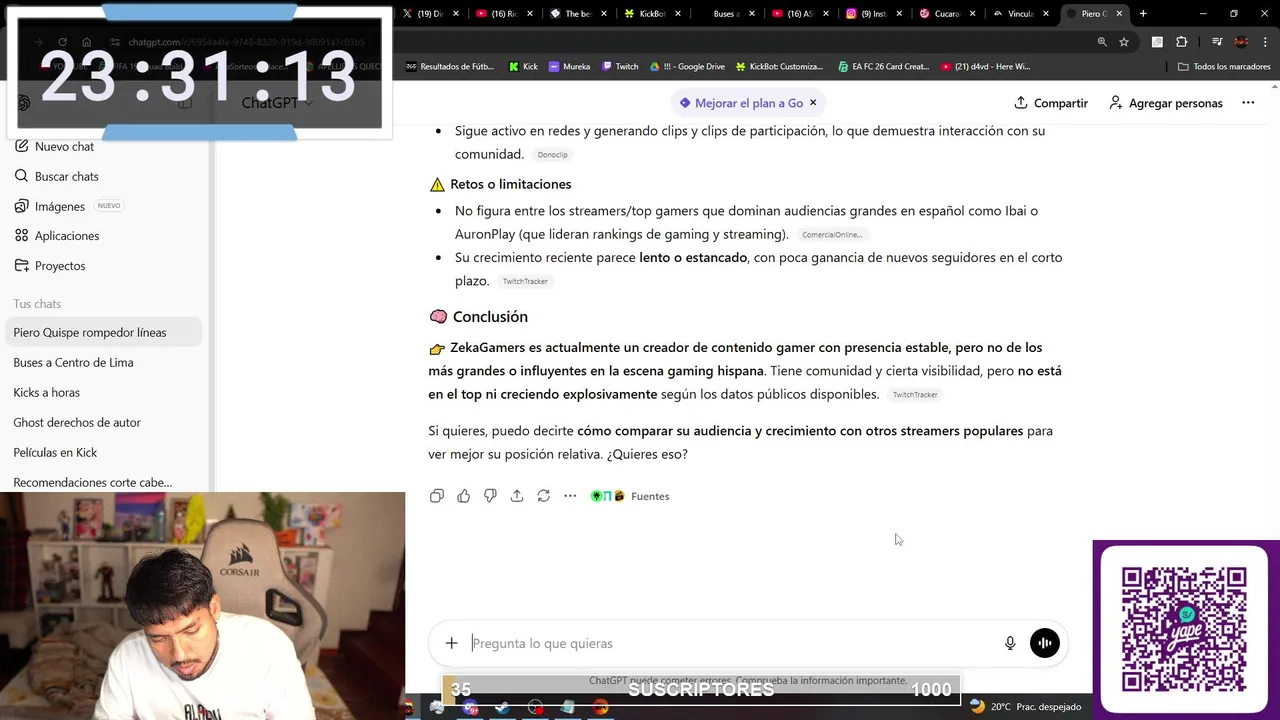Viewport: 1280px width, 720px height.
Task: Close the 'Piero C' active tab
Action: tap(1119, 14)
